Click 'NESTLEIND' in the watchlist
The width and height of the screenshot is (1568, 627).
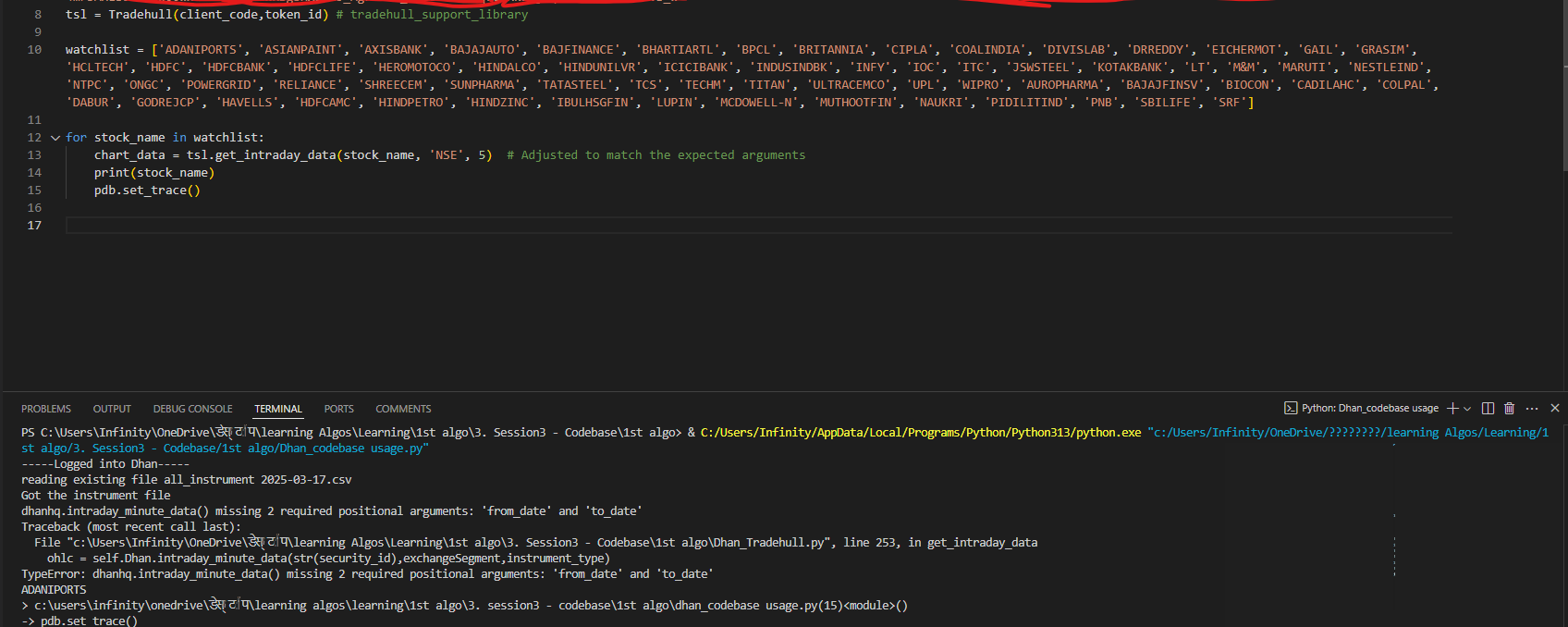[1389, 68]
